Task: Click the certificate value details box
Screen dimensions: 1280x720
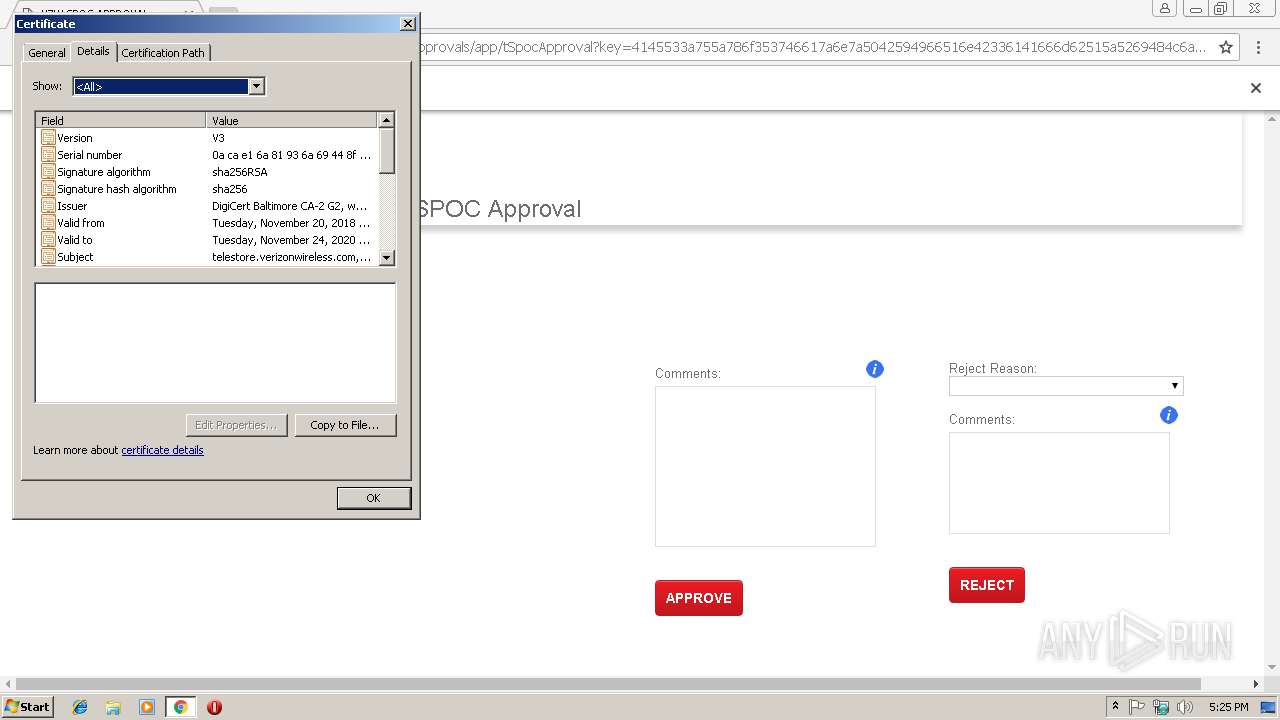Action: pos(215,343)
